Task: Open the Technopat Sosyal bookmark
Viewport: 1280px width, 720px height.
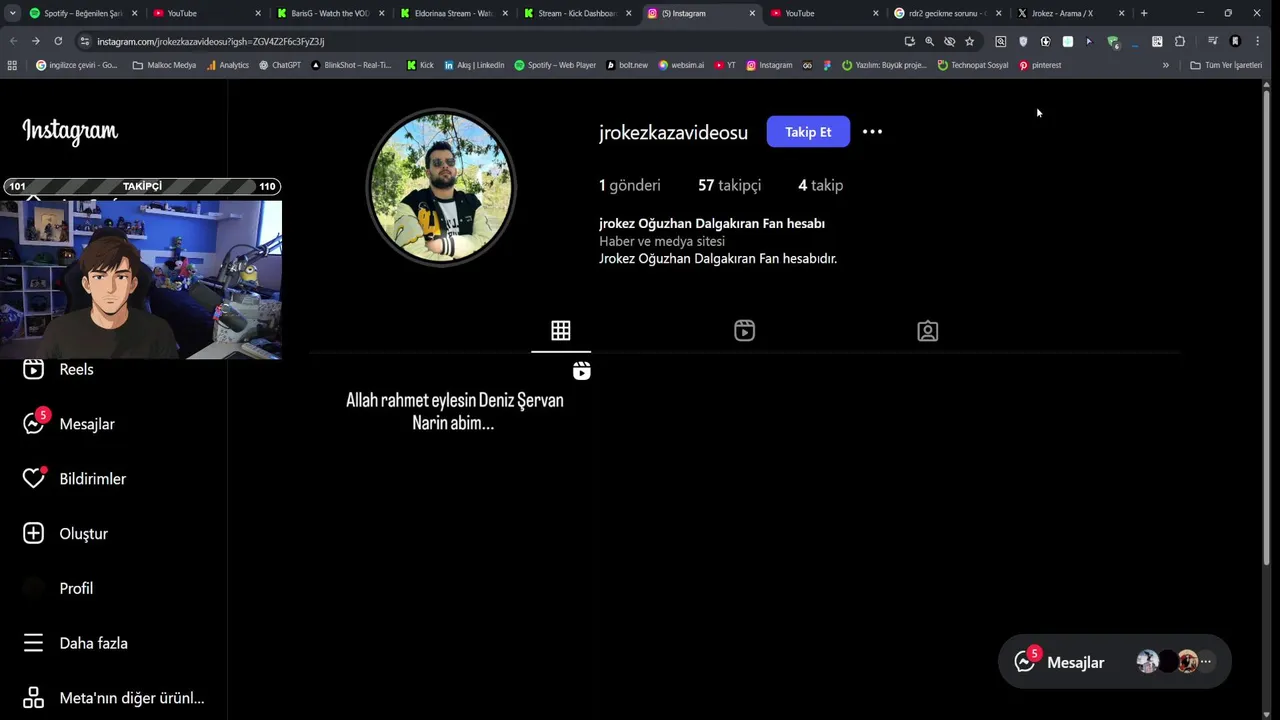Action: pyautogui.click(x=972, y=65)
